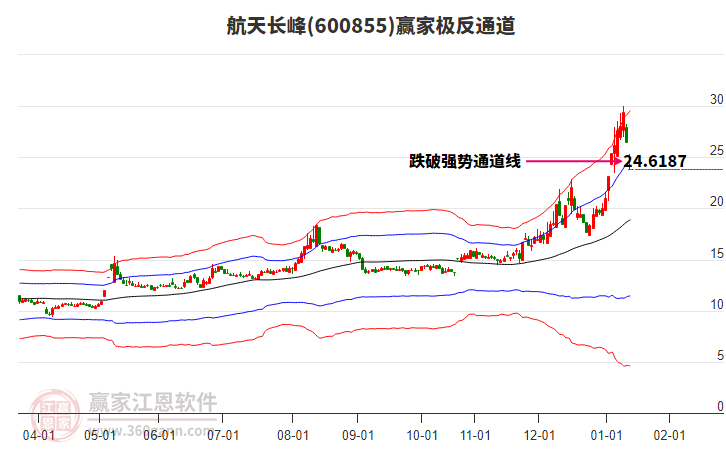Click the 01-01 date axis label
This screenshot has width=726, height=450.
pos(606,436)
